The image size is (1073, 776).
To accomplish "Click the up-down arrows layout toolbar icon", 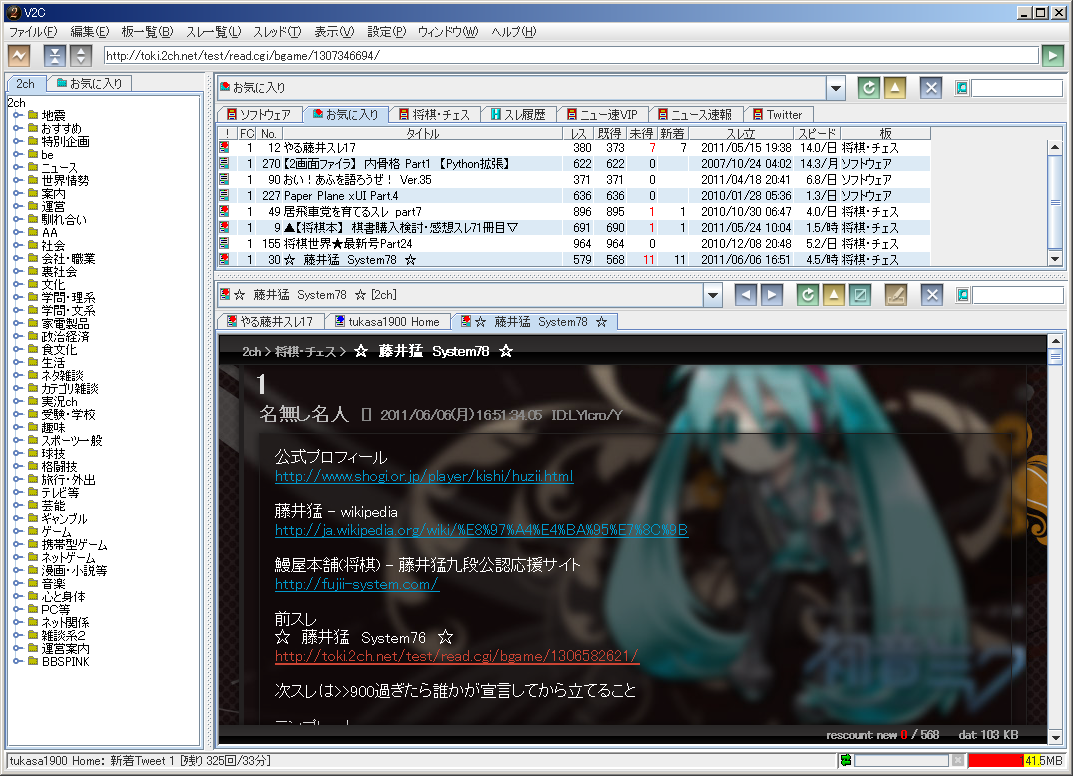I will point(81,55).
